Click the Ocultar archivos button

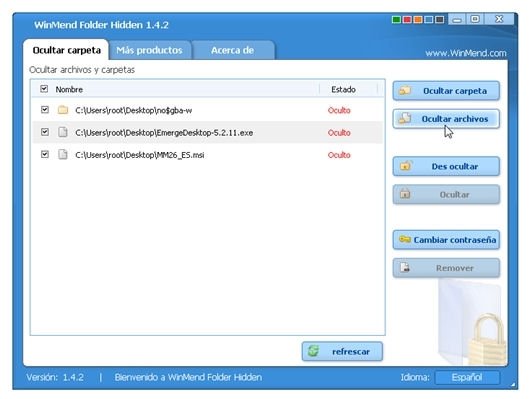tap(446, 119)
